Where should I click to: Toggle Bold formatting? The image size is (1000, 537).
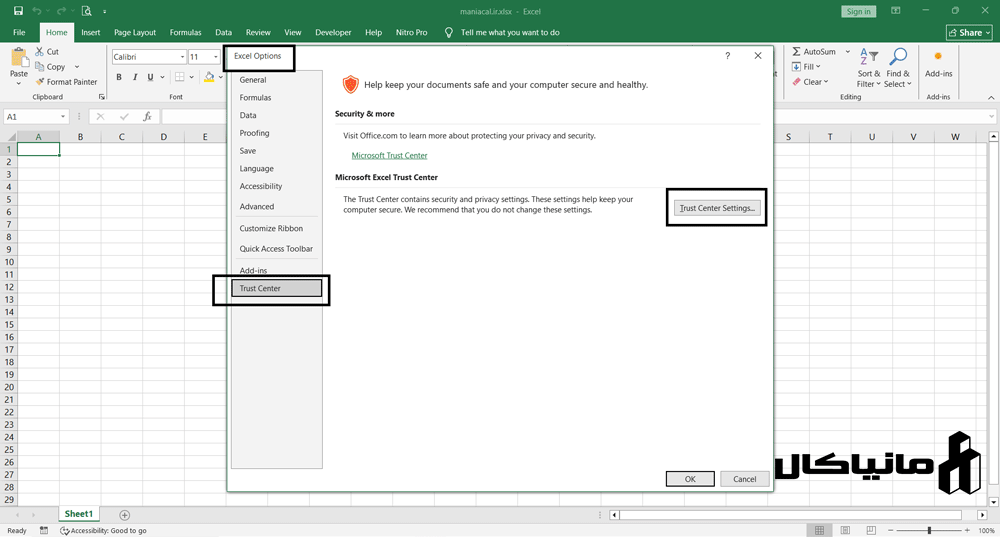pos(119,77)
